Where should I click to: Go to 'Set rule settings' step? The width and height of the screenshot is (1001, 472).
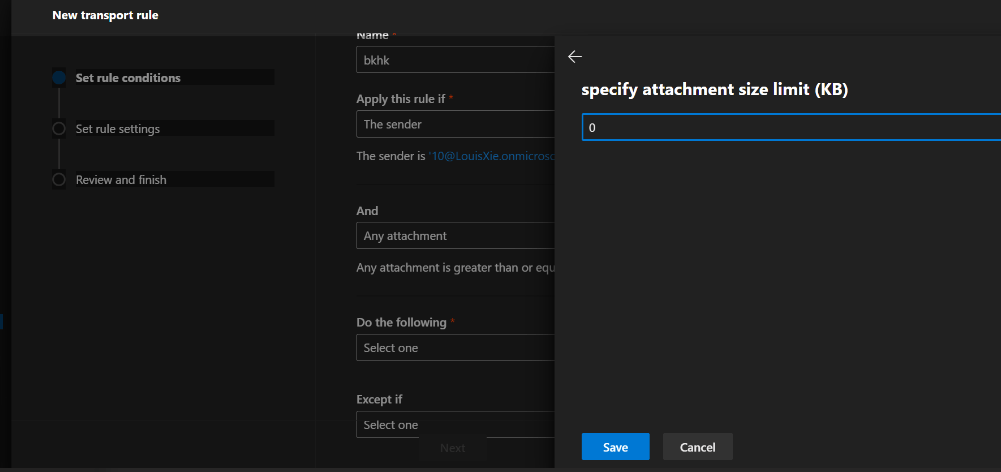[x=118, y=129]
